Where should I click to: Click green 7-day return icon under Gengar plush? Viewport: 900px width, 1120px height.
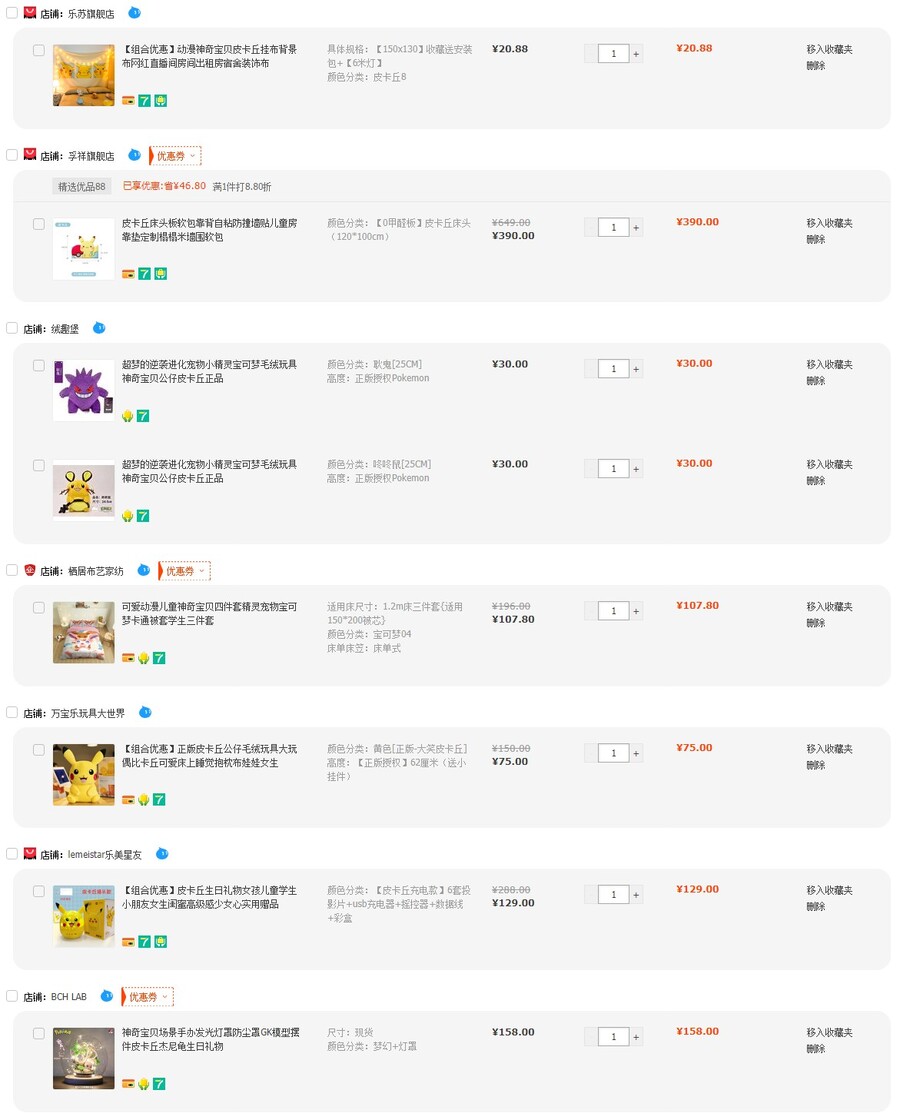click(x=143, y=416)
